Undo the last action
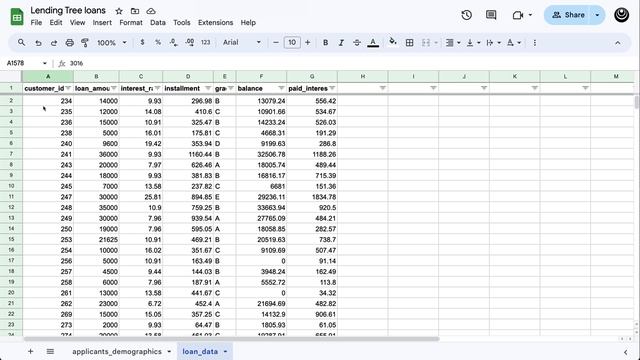The width and height of the screenshot is (640, 360). [38, 42]
